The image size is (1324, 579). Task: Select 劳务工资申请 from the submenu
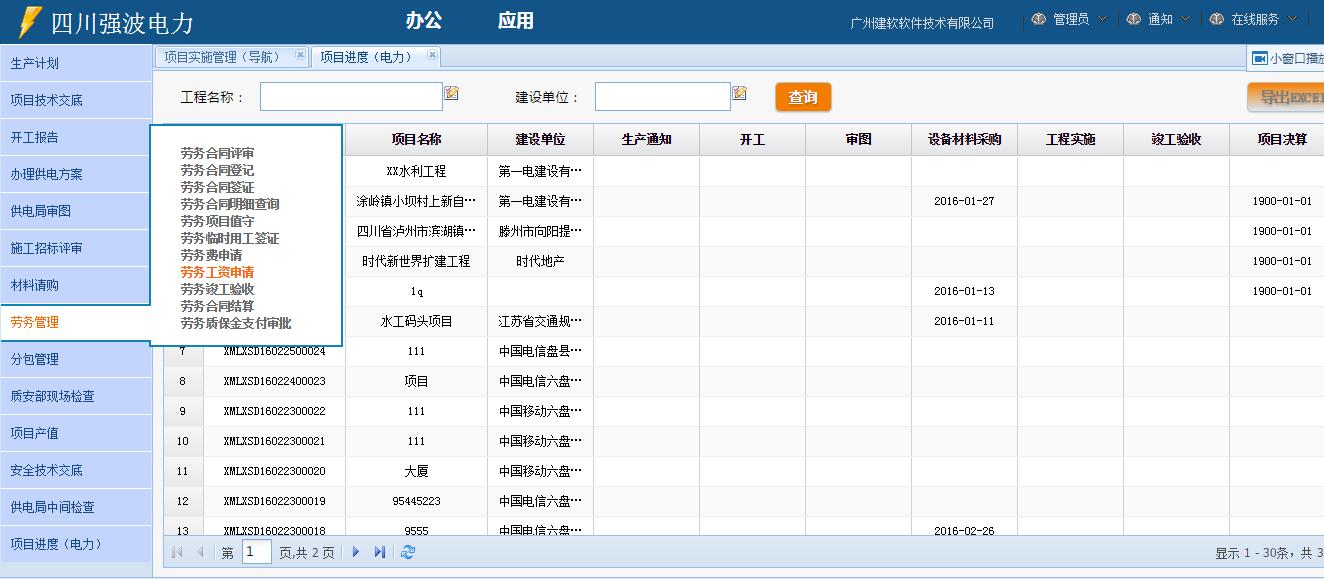(x=217, y=272)
